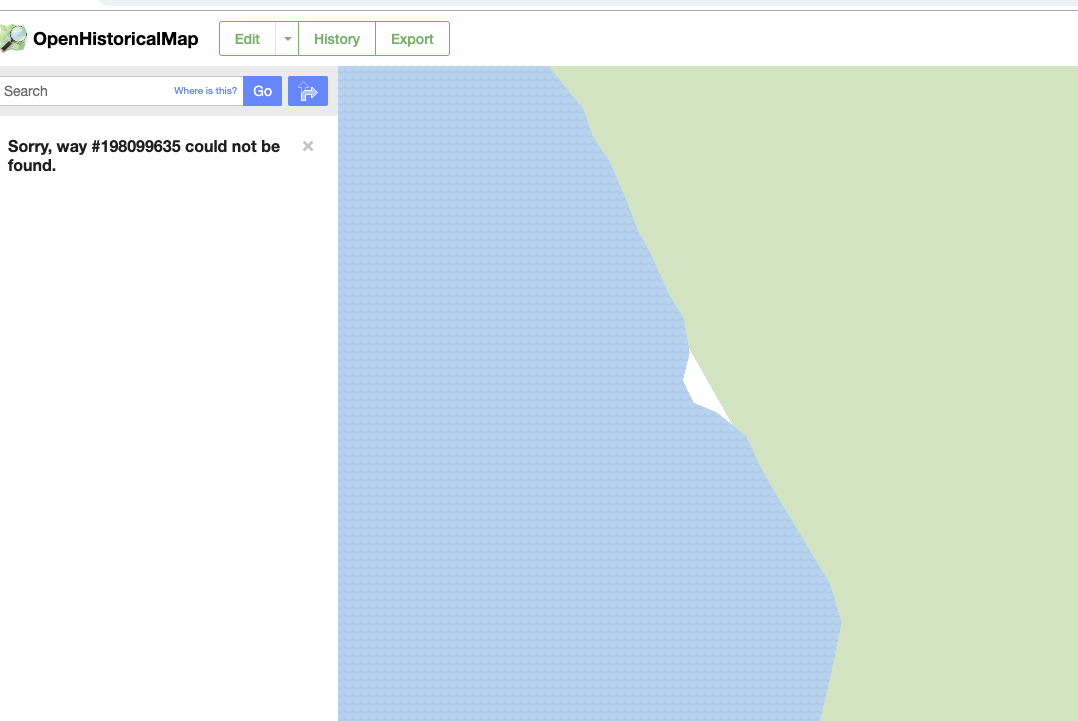Image resolution: width=1078 pixels, height=721 pixels.
Task: Open the History page
Action: 336,38
